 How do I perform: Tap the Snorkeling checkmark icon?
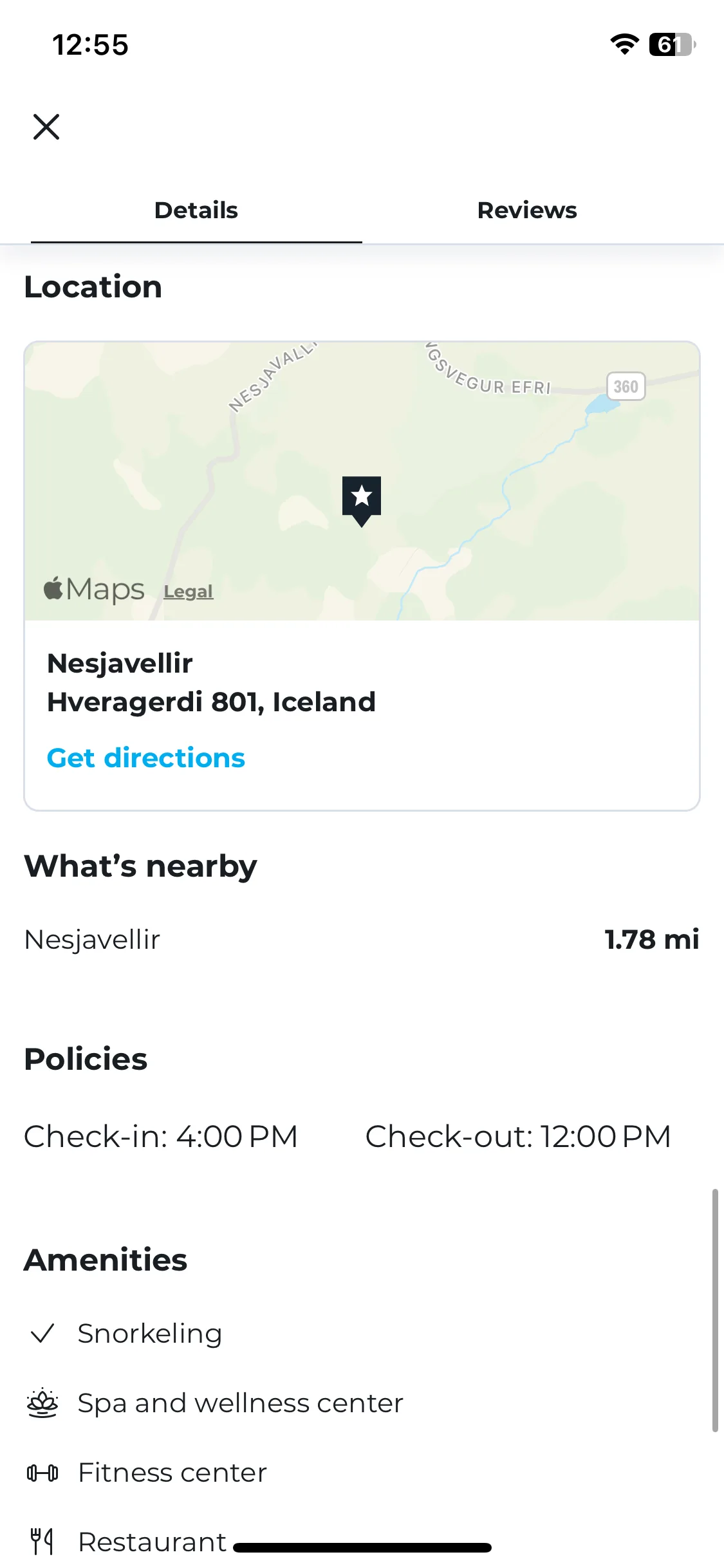coord(42,1333)
